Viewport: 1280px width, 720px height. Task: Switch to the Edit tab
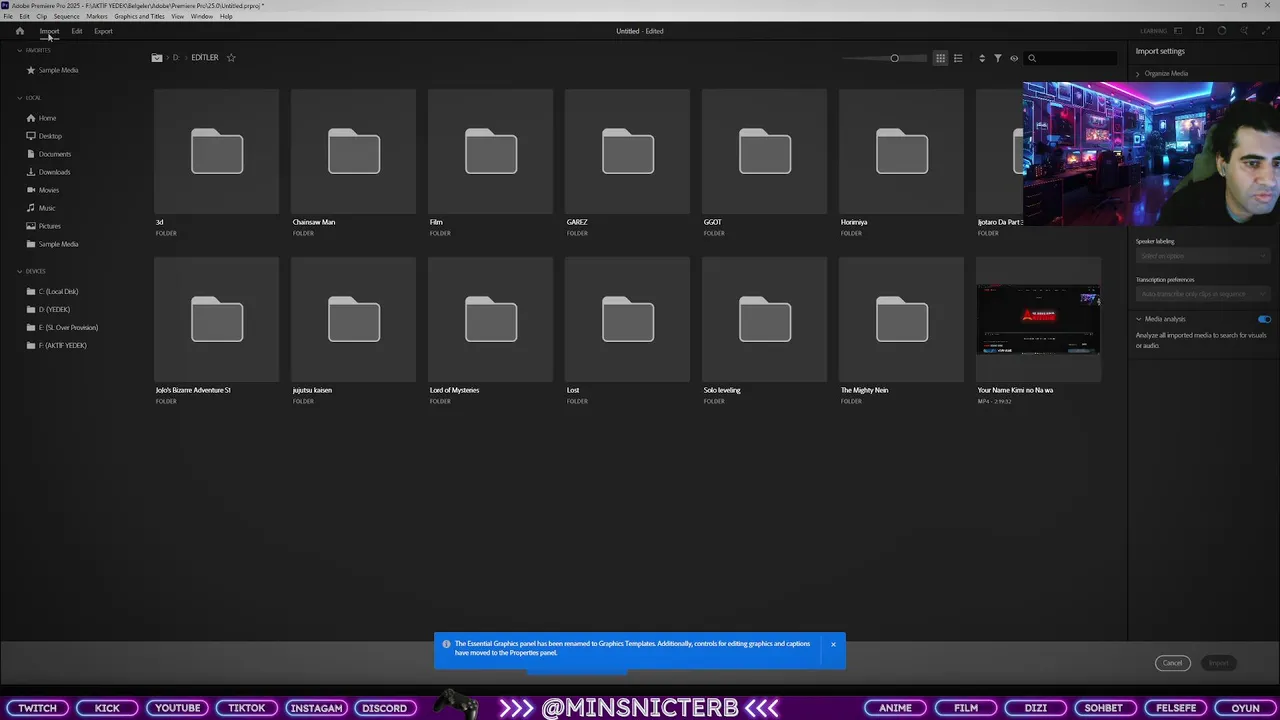(77, 31)
